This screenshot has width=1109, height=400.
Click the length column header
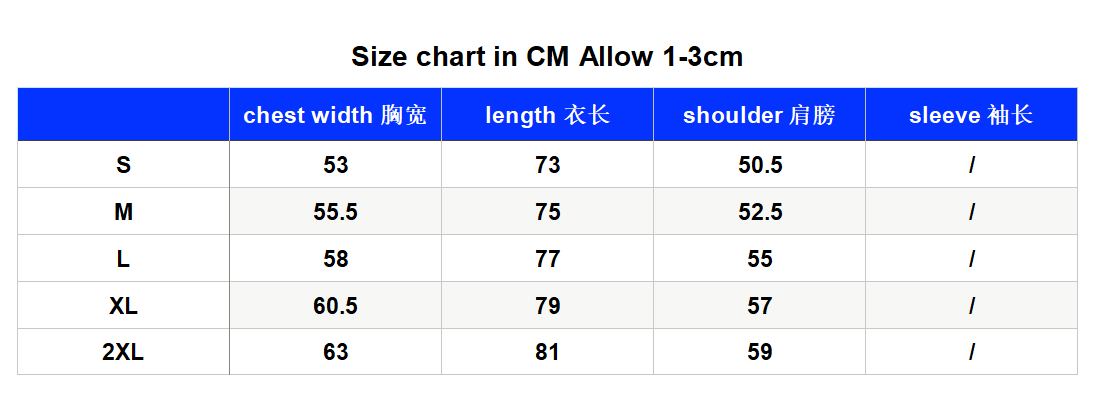(547, 115)
